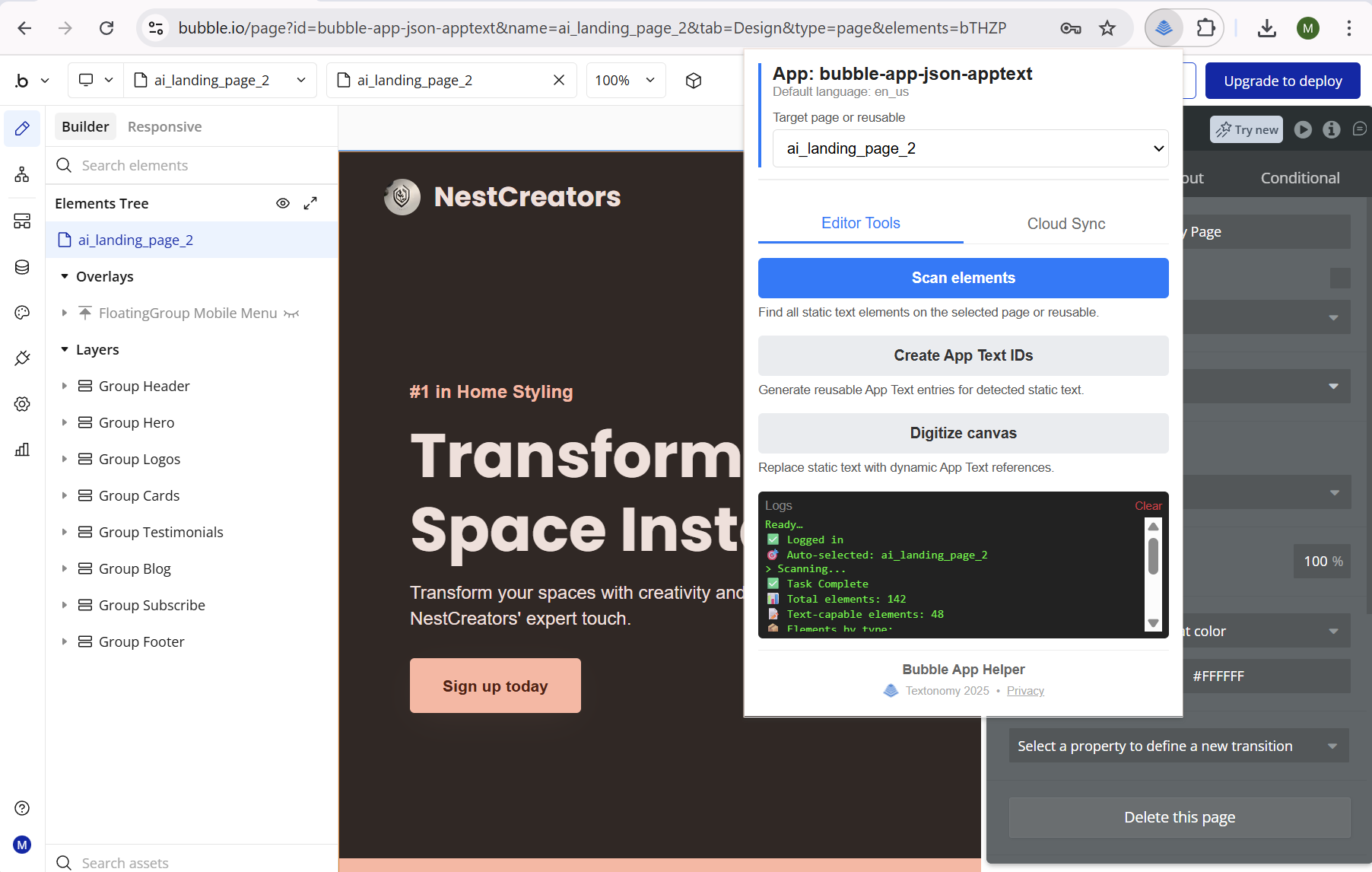The height and width of the screenshot is (872, 1372).
Task: Open the 100% zoom level control
Action: (x=625, y=80)
